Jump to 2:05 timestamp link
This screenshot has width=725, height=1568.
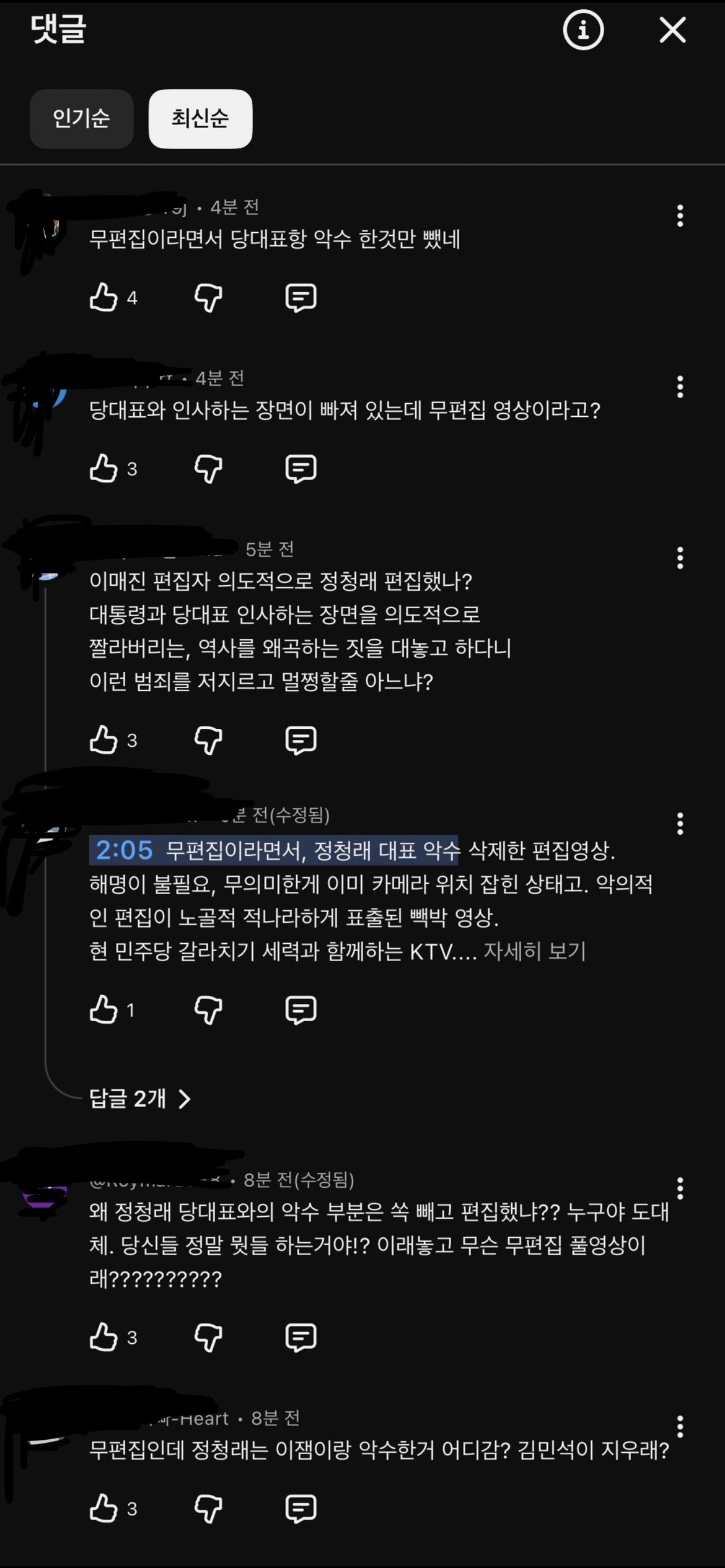[x=124, y=850]
